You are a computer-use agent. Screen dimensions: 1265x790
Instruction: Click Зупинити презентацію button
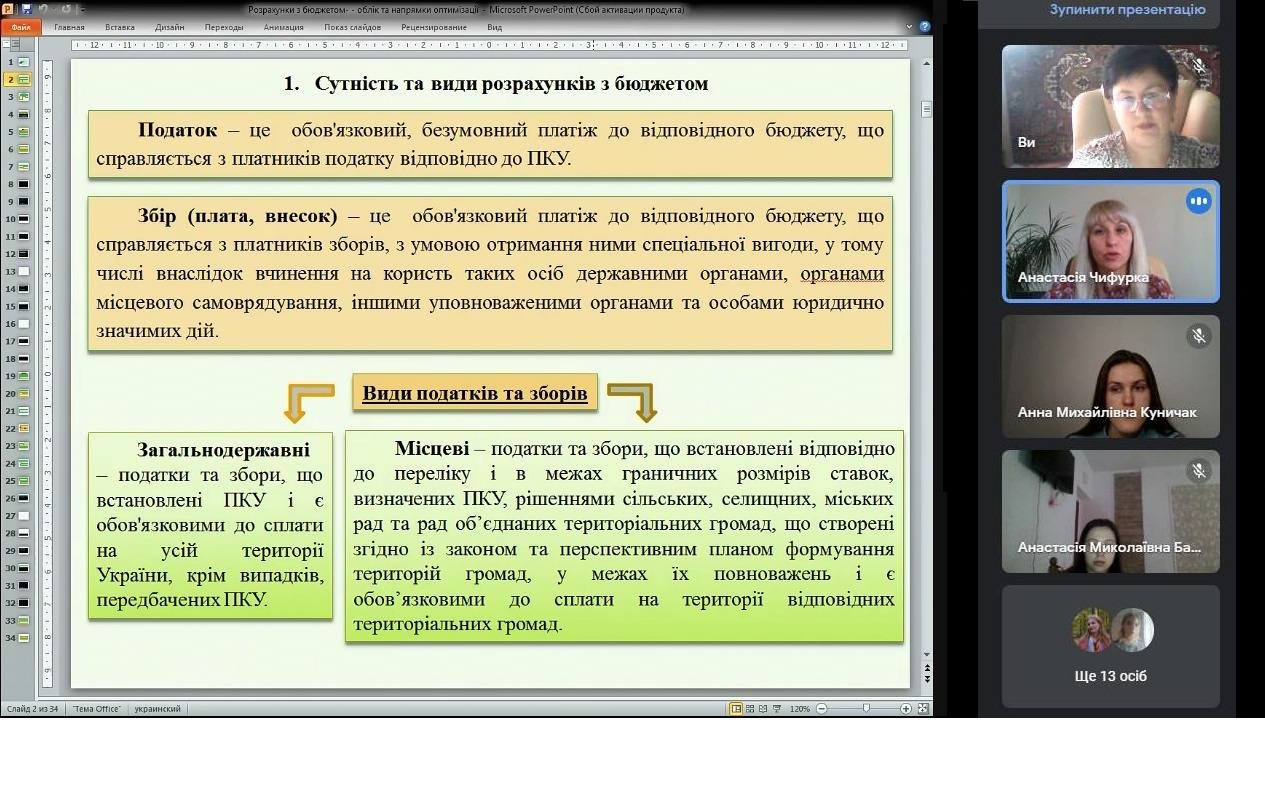coord(1127,9)
